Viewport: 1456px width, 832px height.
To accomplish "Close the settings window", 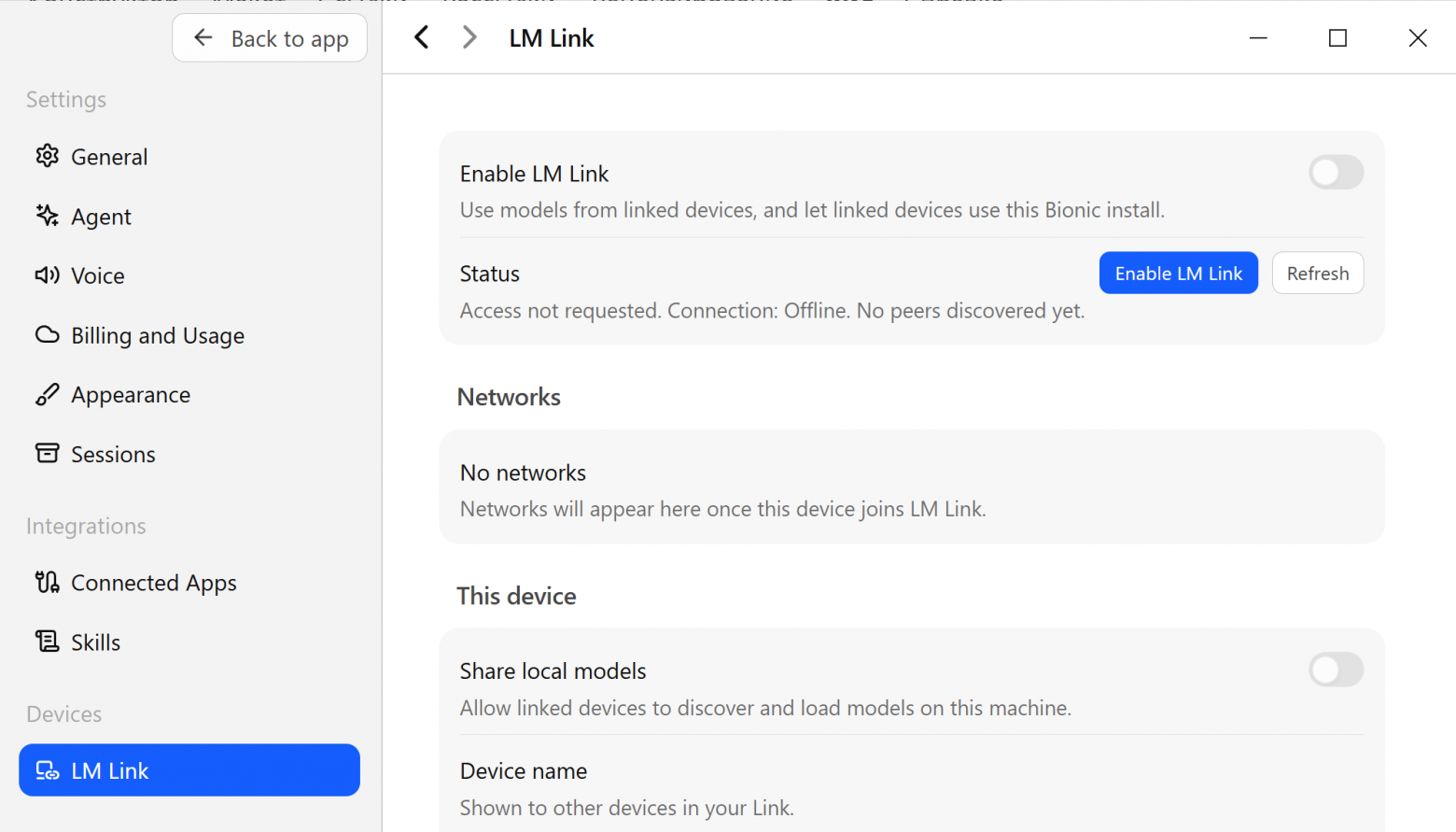I will point(1418,37).
